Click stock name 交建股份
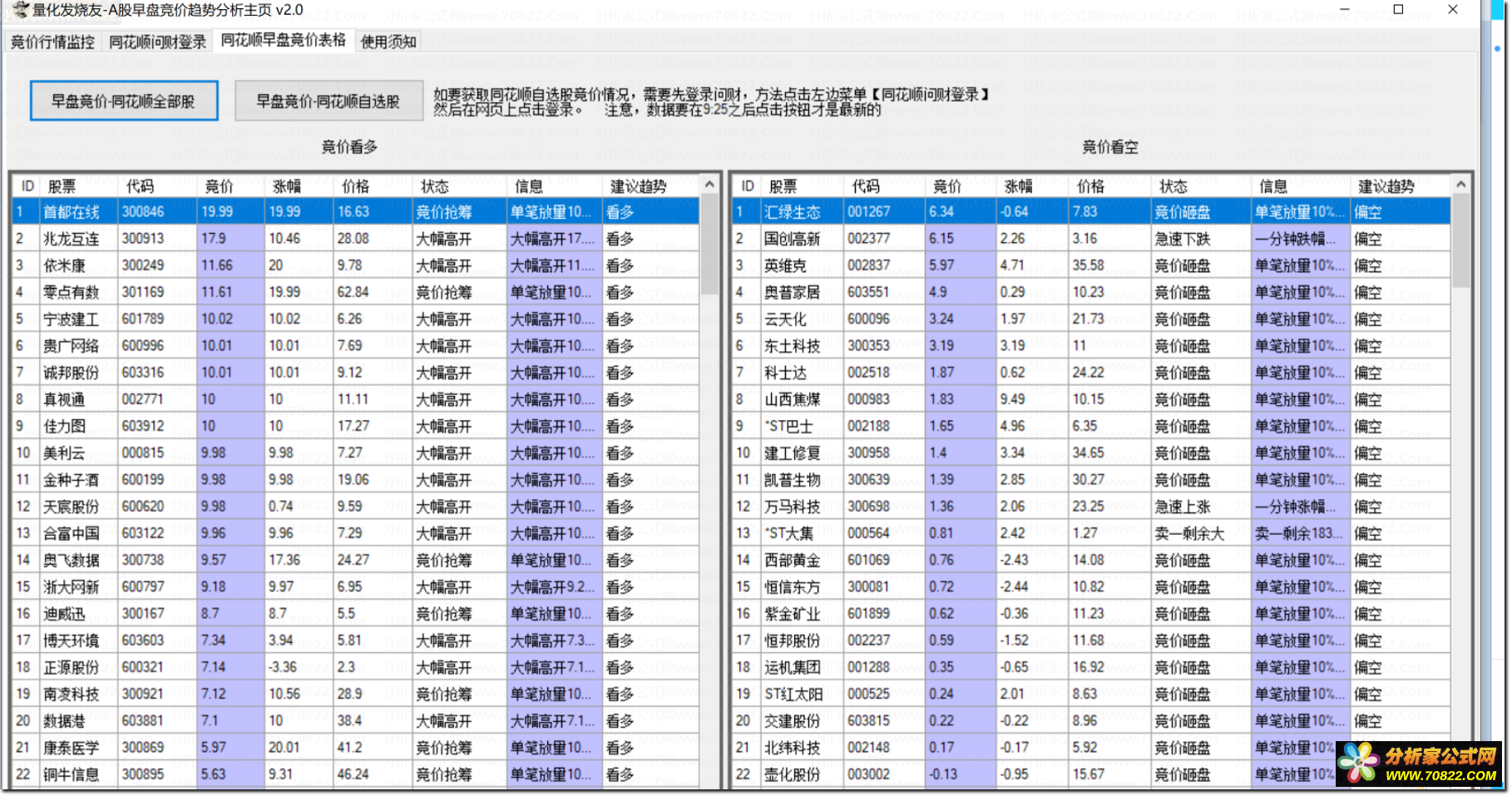This screenshot has width=1512, height=796. coord(792,720)
